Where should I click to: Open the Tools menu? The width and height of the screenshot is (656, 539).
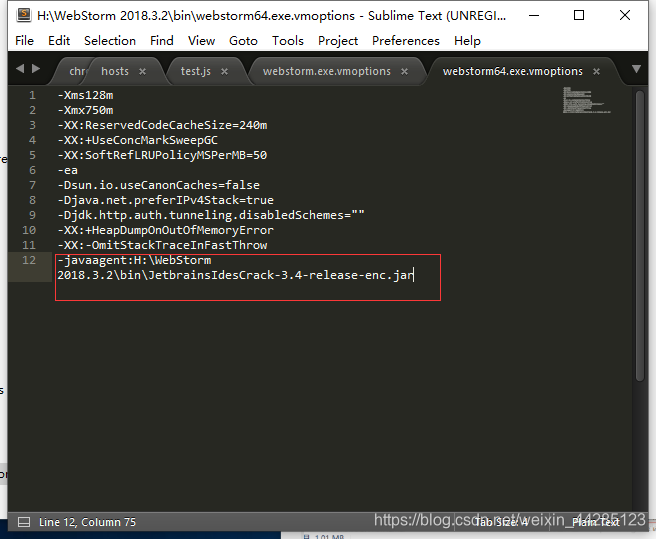[288, 41]
